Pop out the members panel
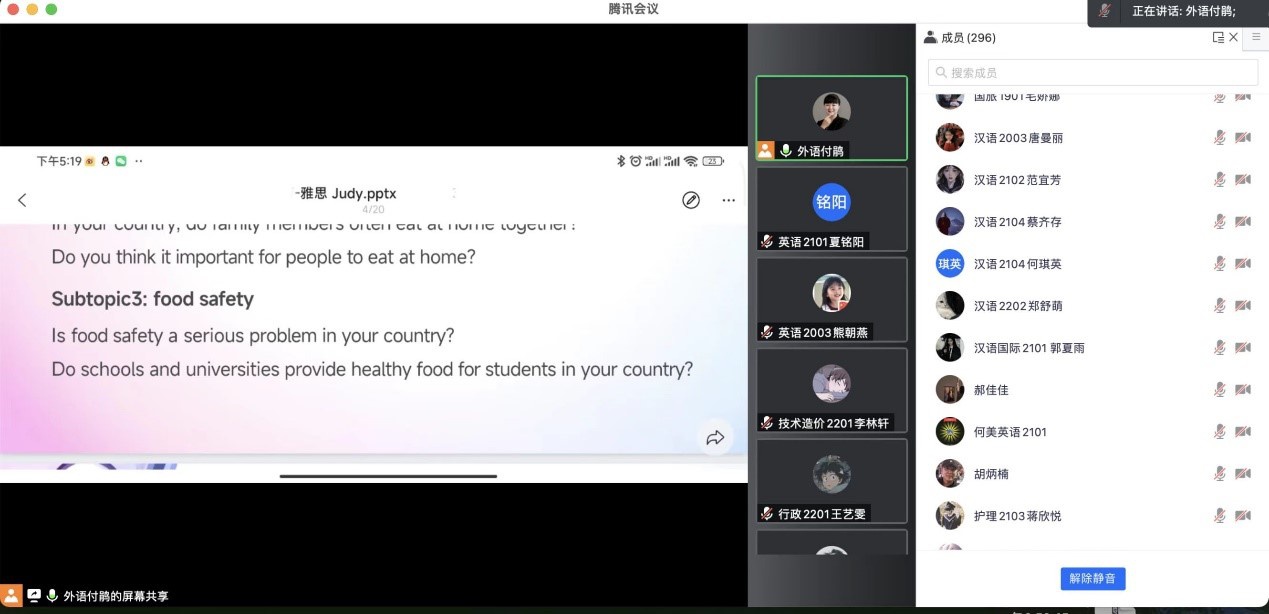Screen dimensions: 1269x614 point(1218,38)
